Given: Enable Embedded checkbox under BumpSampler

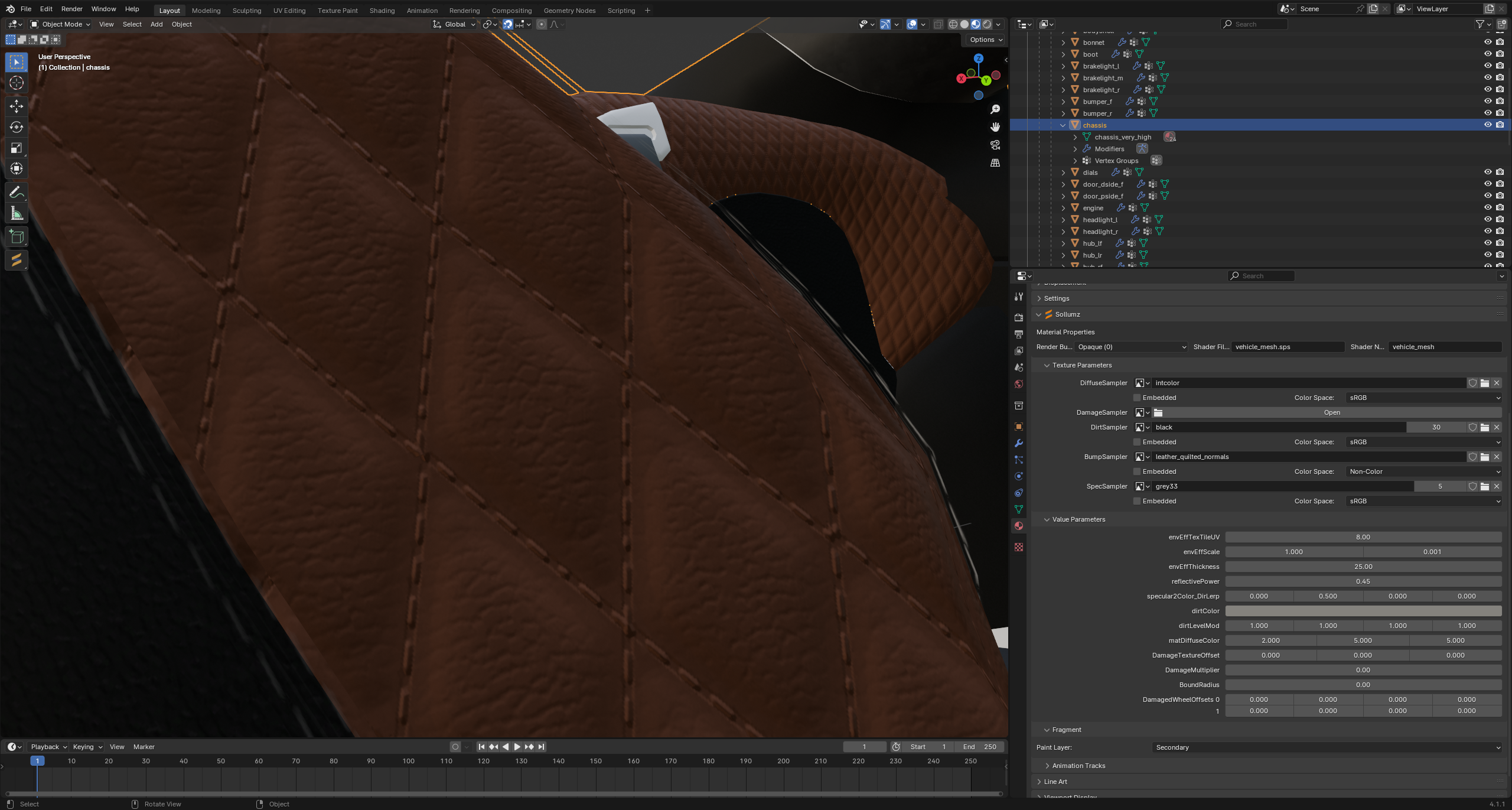Looking at the screenshot, I should point(1137,471).
